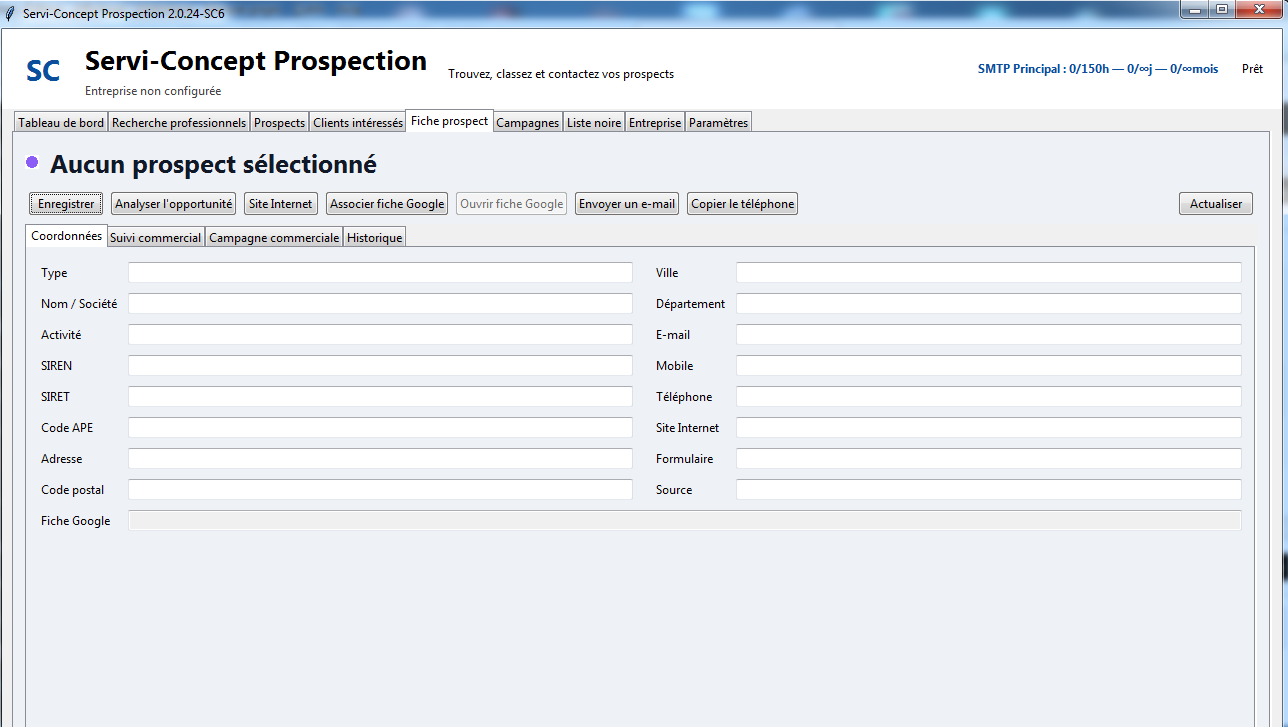The width and height of the screenshot is (1288, 727).
Task: Focus the Type input field
Action: click(x=380, y=273)
